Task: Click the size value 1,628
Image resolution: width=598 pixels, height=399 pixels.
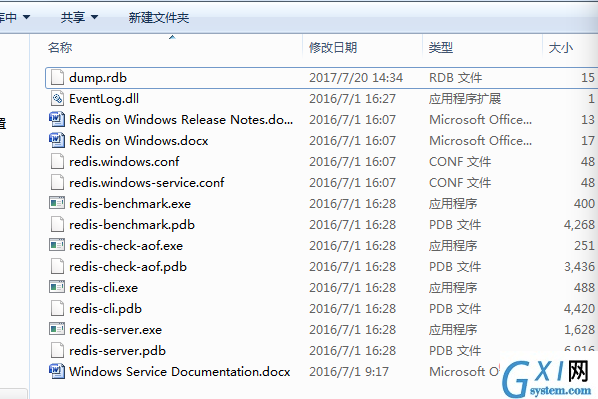Action: tap(579, 330)
